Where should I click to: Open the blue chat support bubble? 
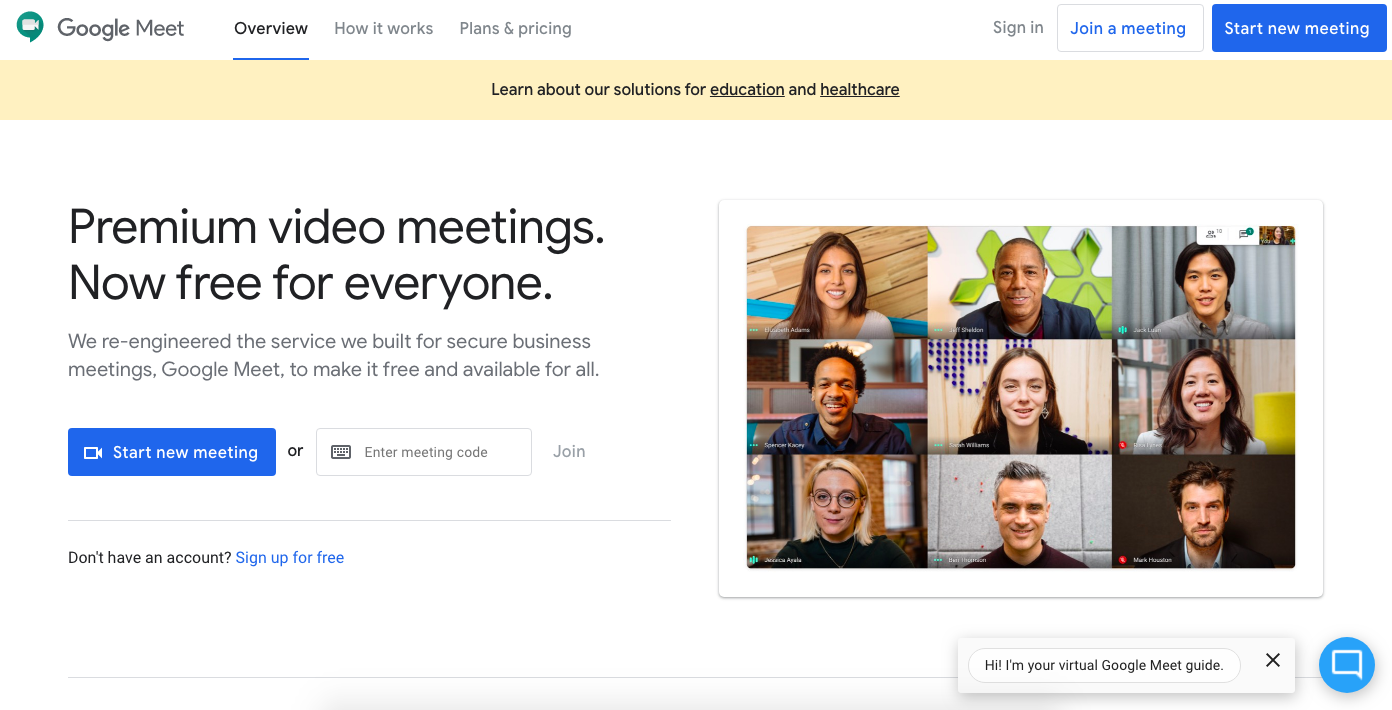coord(1347,665)
